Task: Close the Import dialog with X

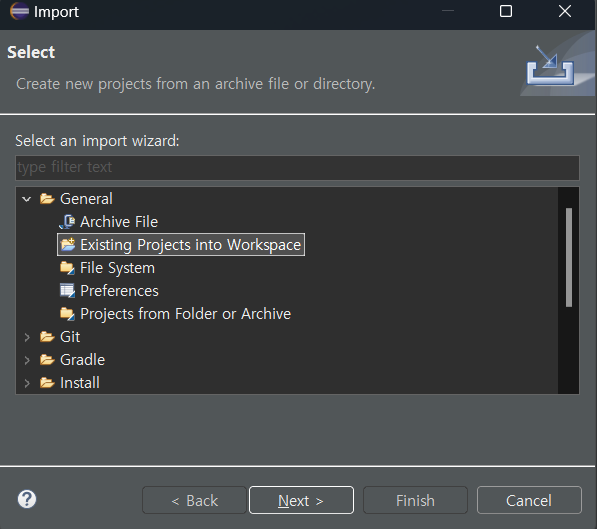Action: tap(565, 11)
